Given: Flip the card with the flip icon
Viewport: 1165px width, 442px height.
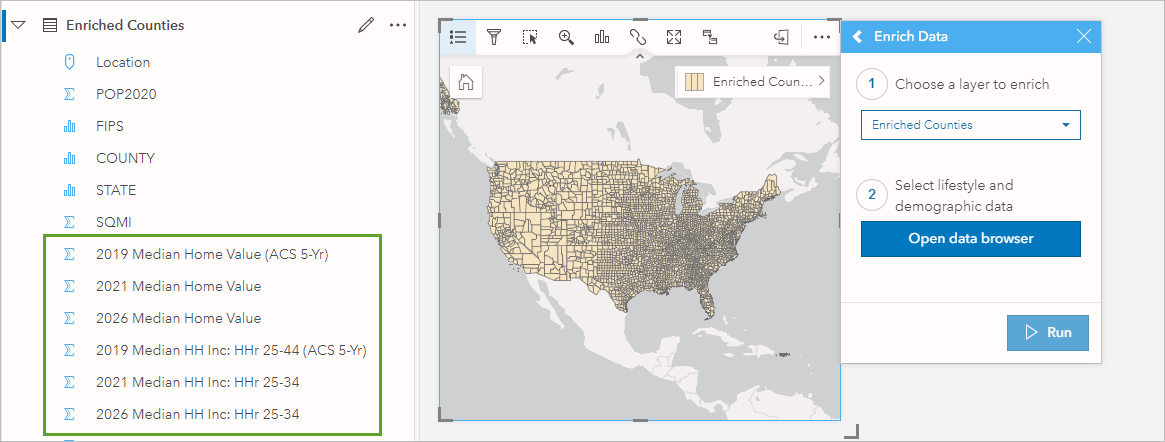Looking at the screenshot, I should pyautogui.click(x=781, y=37).
